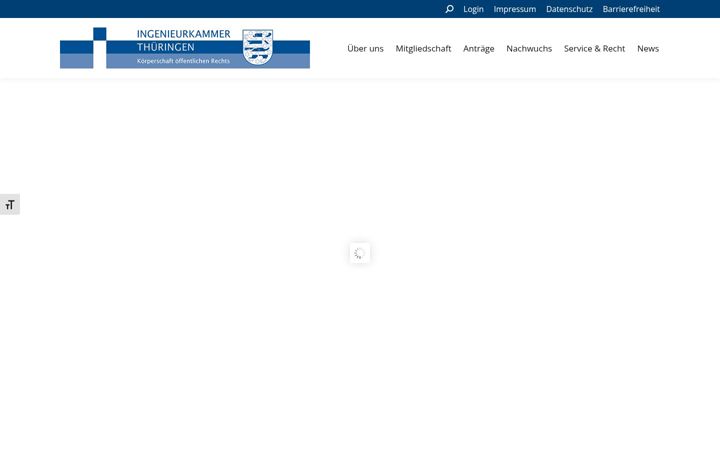Image resolution: width=720 pixels, height=450 pixels.
Task: Select the Nachwuchs menu item
Action: (529, 48)
